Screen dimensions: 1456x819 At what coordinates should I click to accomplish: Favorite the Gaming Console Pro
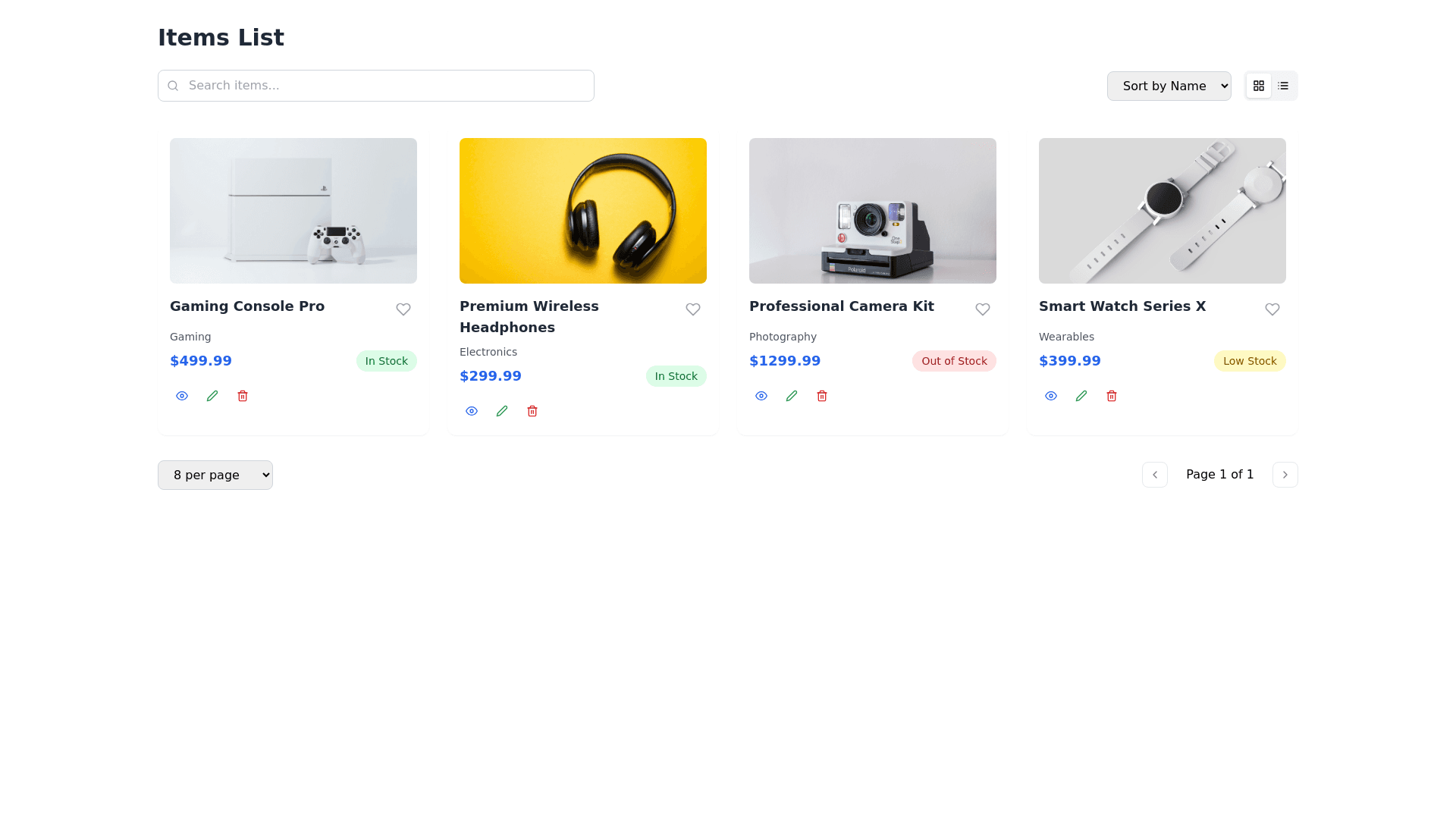pyautogui.click(x=403, y=309)
